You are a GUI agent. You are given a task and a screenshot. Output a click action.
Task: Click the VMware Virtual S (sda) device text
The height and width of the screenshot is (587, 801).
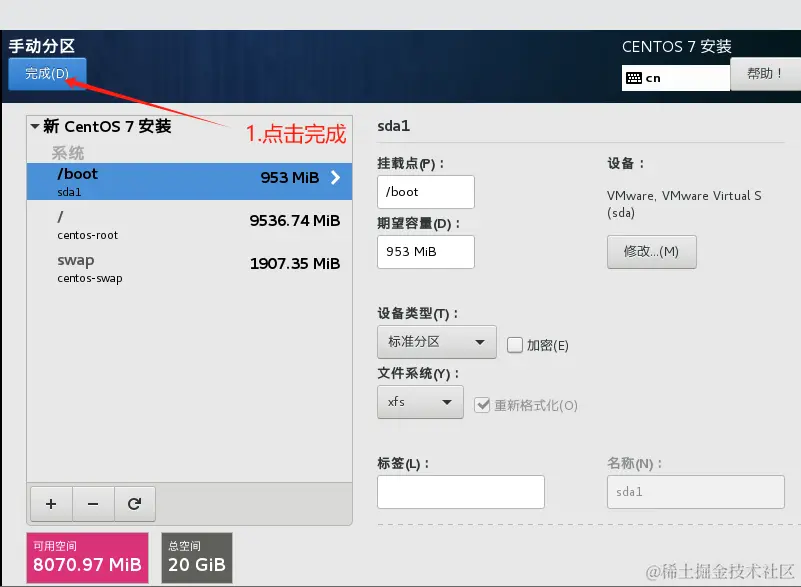(684, 204)
